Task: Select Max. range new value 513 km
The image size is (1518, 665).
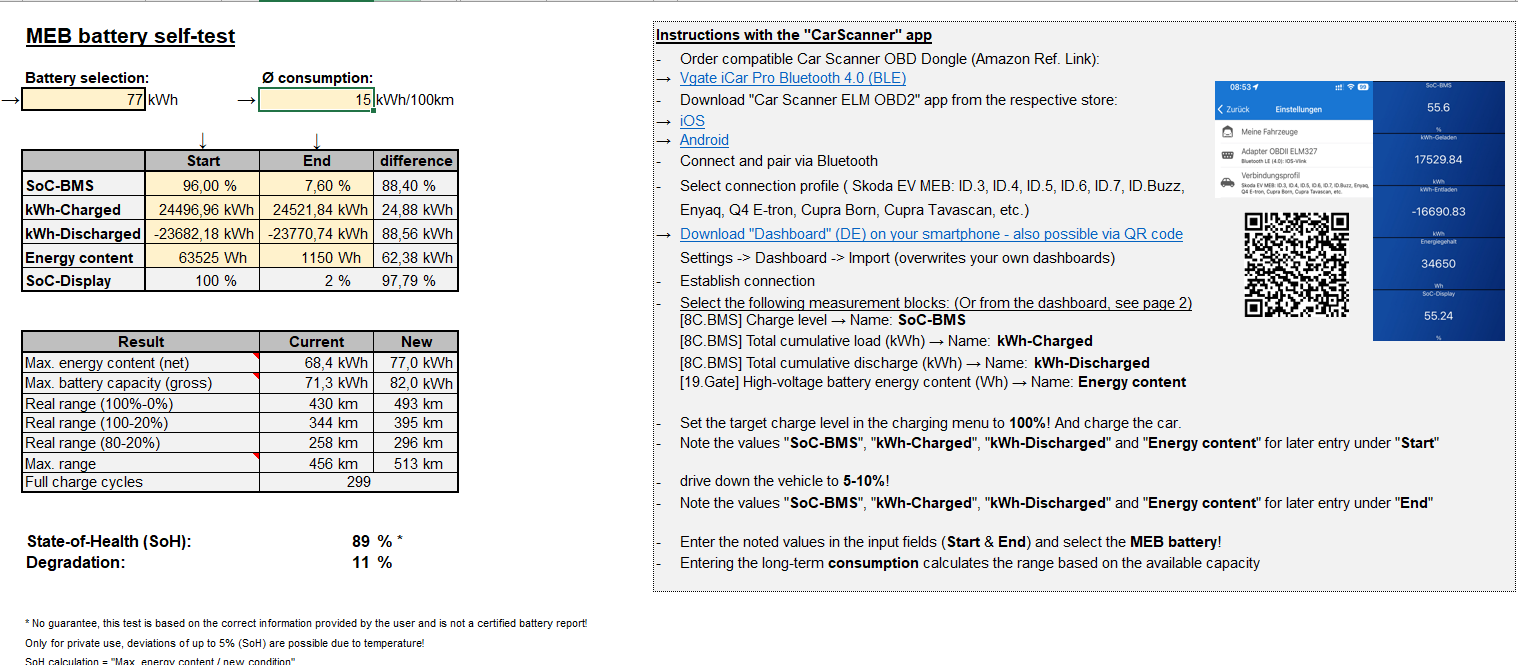Action: (x=416, y=463)
